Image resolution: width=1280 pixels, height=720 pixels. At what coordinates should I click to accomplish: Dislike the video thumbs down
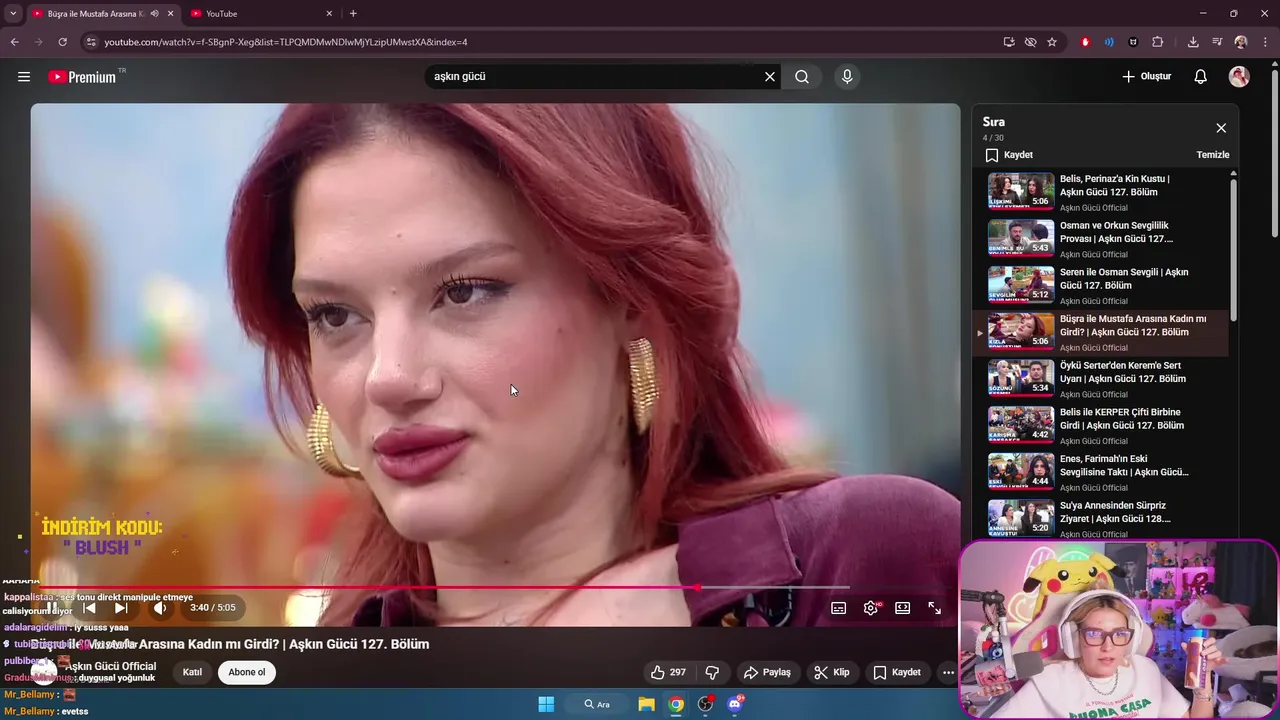pyautogui.click(x=712, y=672)
